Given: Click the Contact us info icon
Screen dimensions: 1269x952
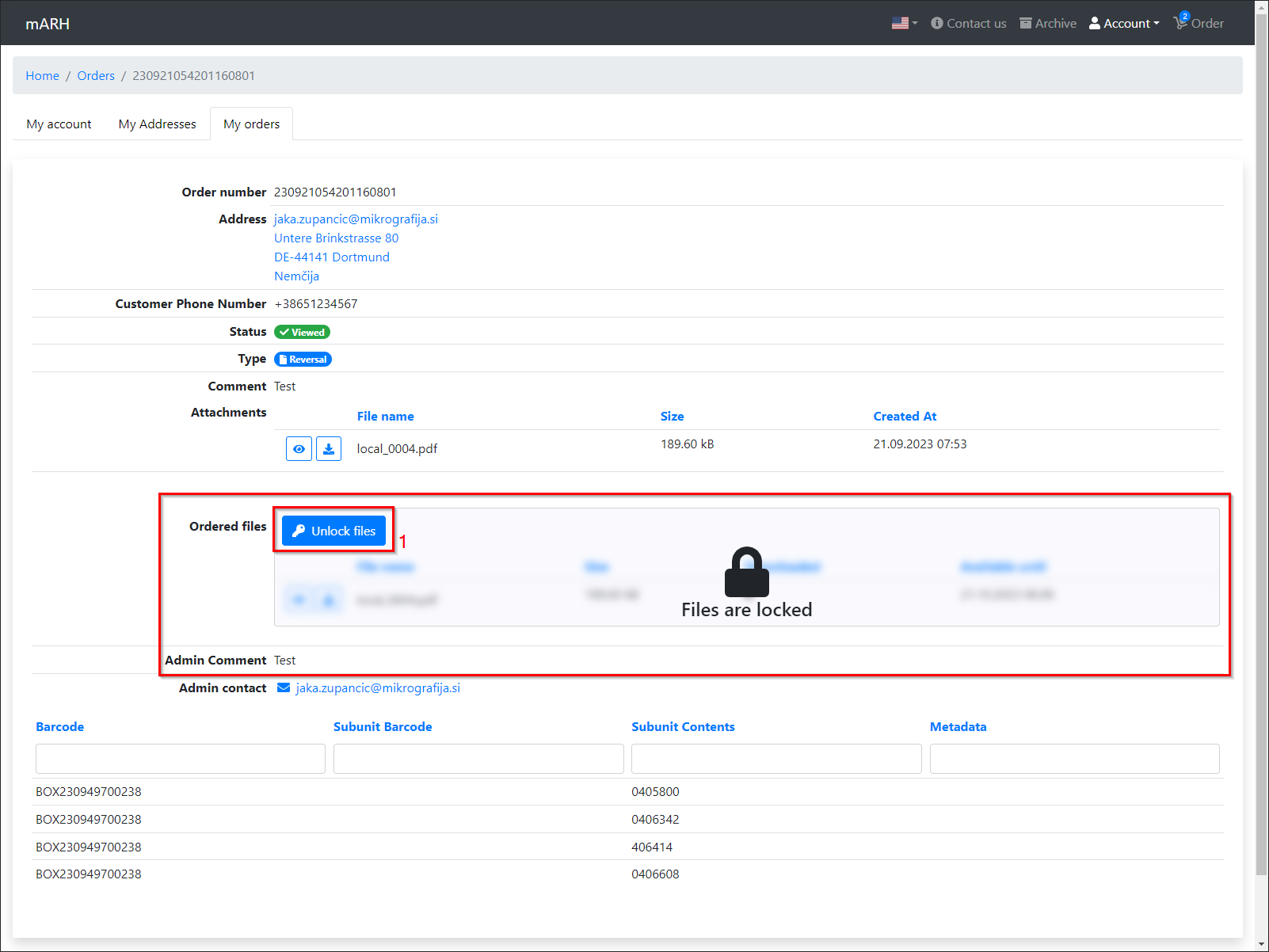Looking at the screenshot, I should coord(937,24).
